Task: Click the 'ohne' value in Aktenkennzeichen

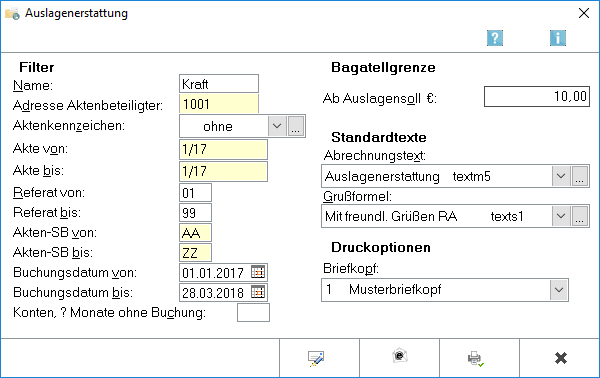Action: tap(218, 126)
